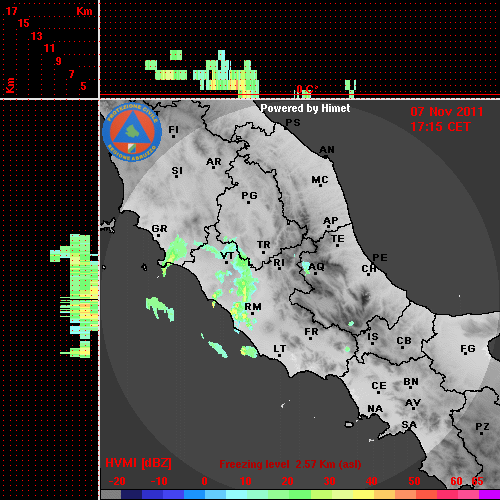Click the PE city marker
Screen dimensions: 500x500
[x=380, y=258]
